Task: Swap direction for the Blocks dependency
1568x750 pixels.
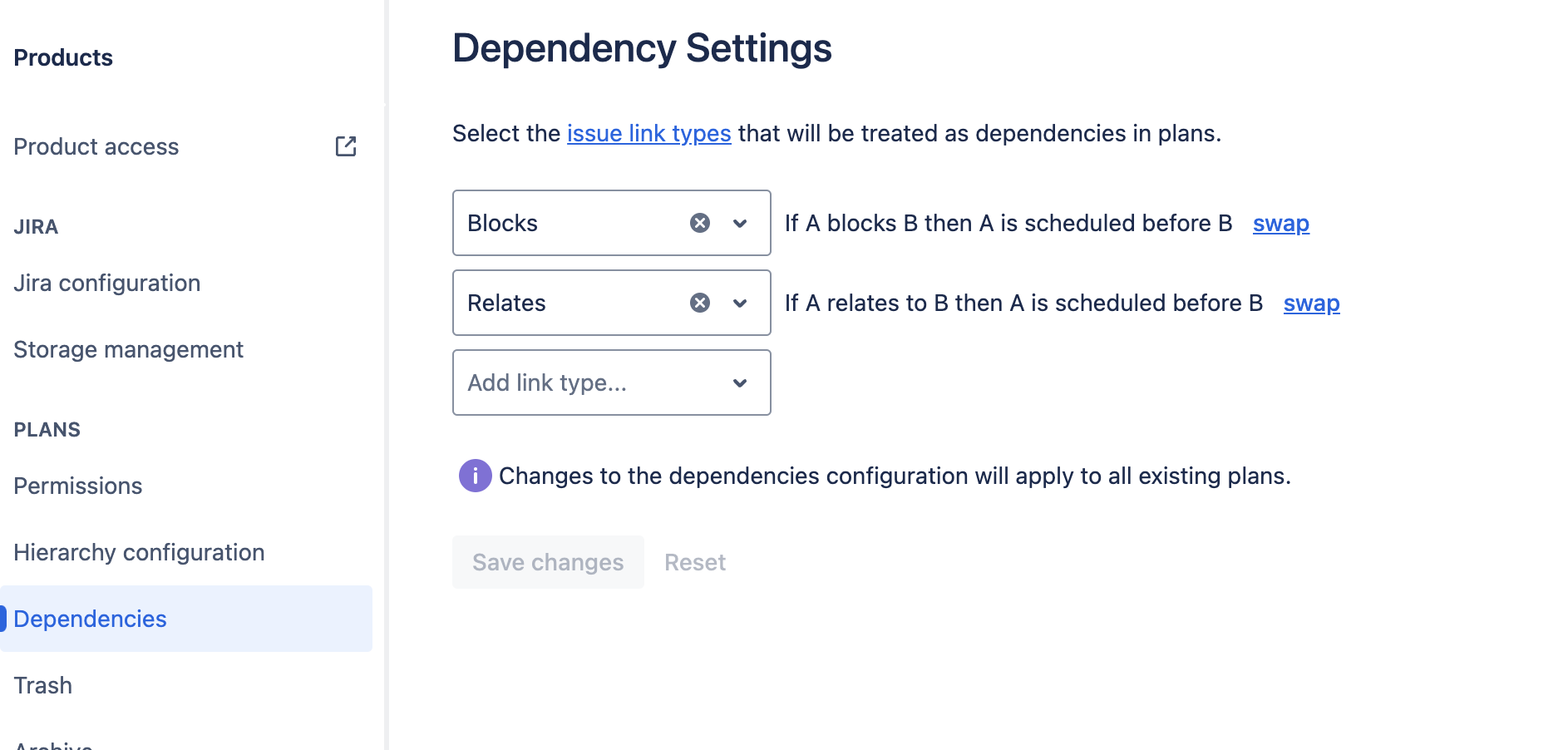Action: [x=1280, y=223]
